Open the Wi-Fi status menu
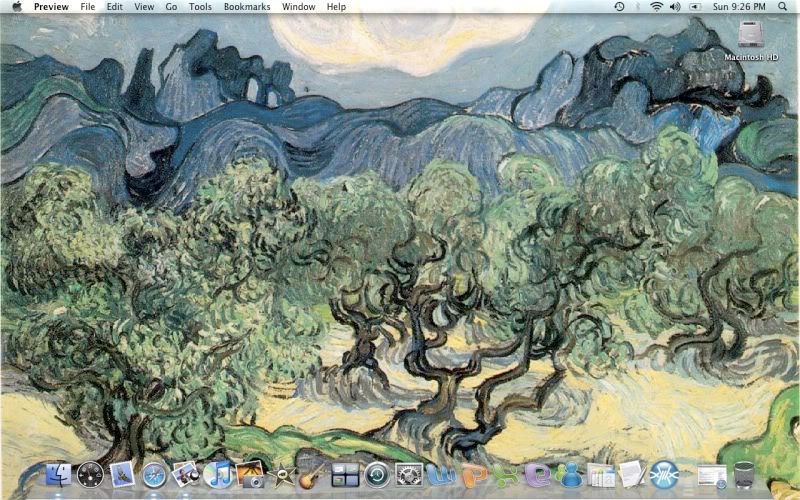This screenshot has width=800, height=500. [656, 7]
